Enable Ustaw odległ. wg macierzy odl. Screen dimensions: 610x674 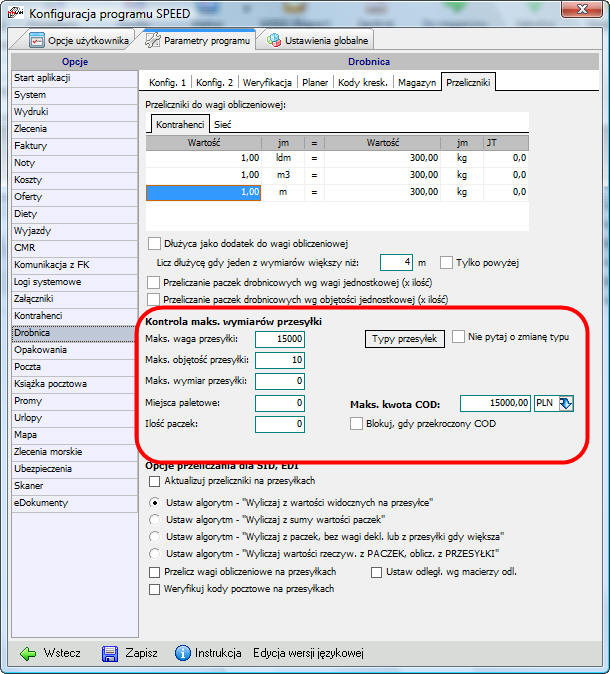click(x=376, y=572)
